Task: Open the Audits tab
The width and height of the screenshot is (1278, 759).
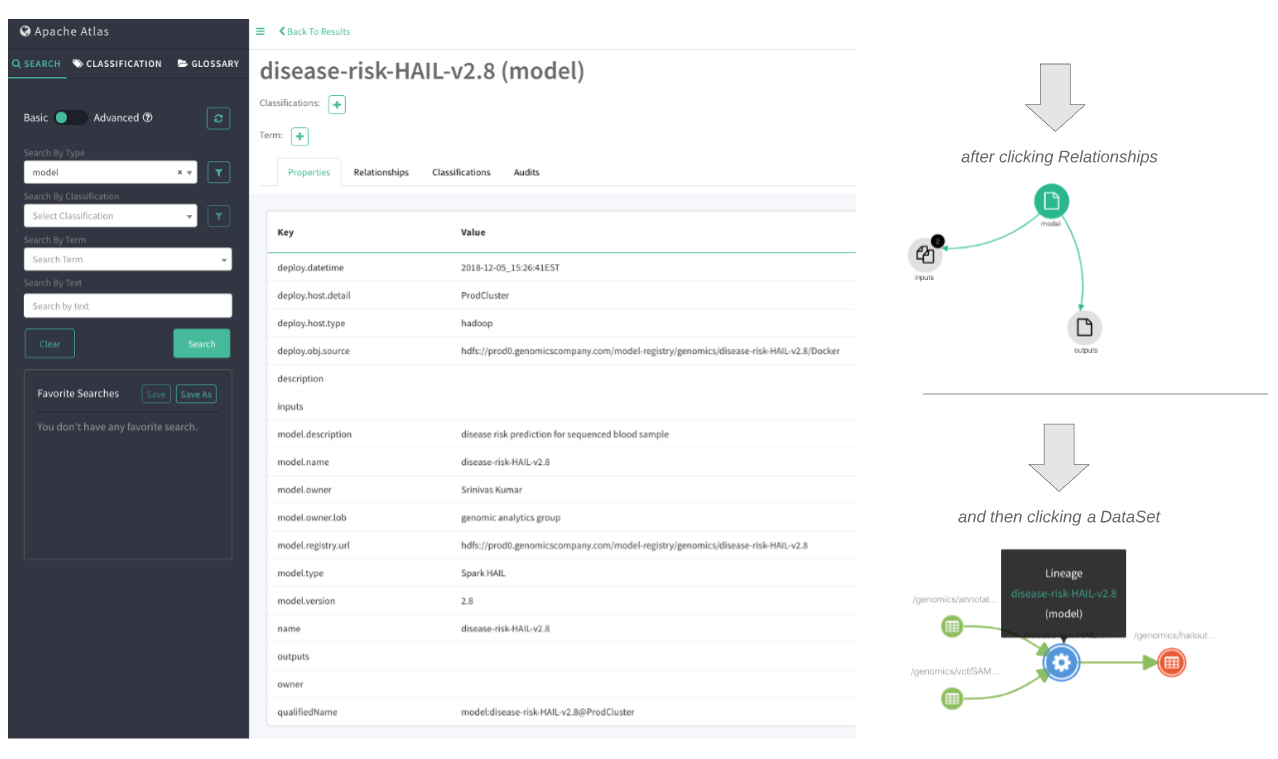Action: tap(526, 171)
